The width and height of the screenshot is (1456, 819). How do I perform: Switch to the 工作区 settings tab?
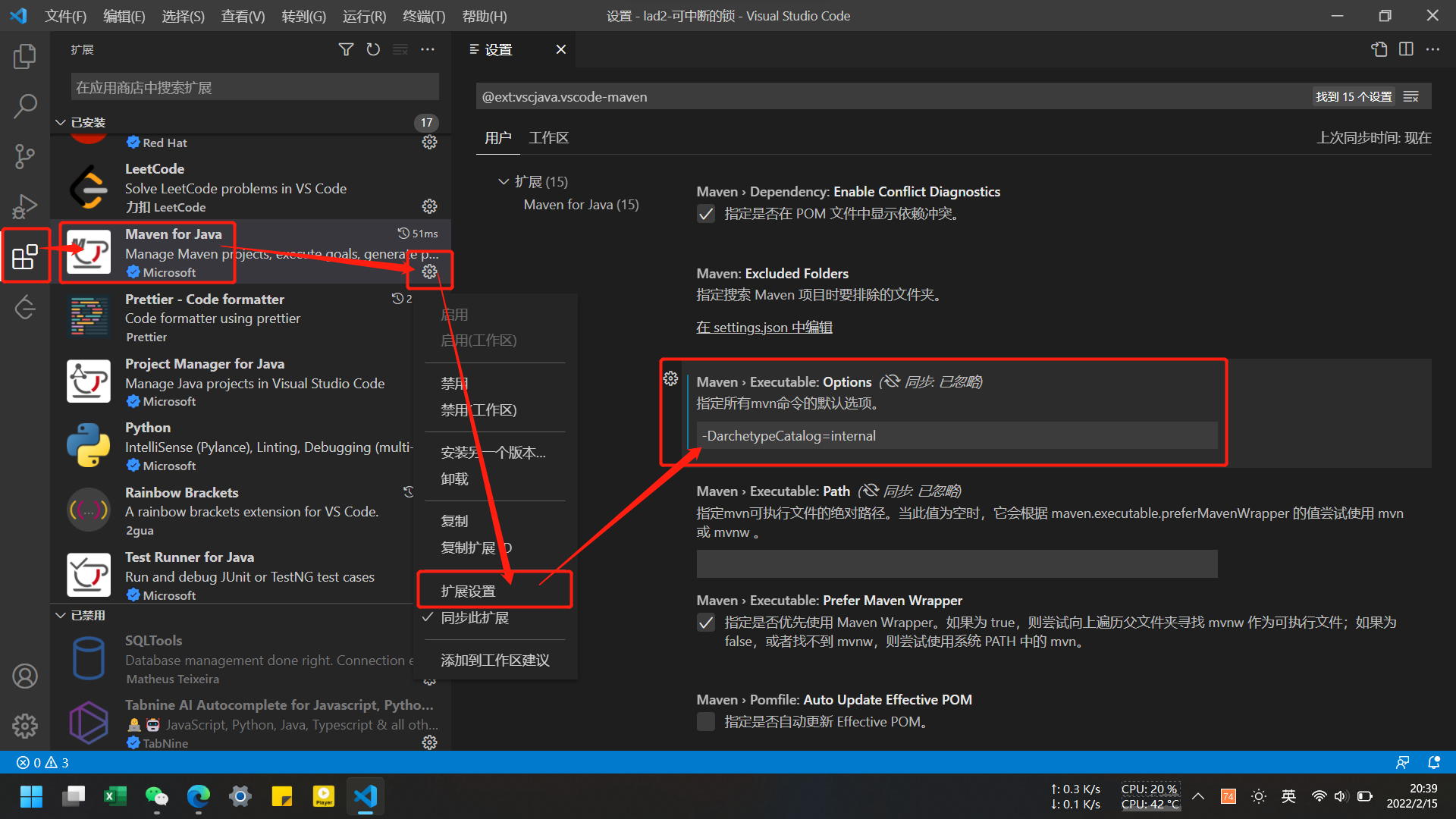pos(548,138)
